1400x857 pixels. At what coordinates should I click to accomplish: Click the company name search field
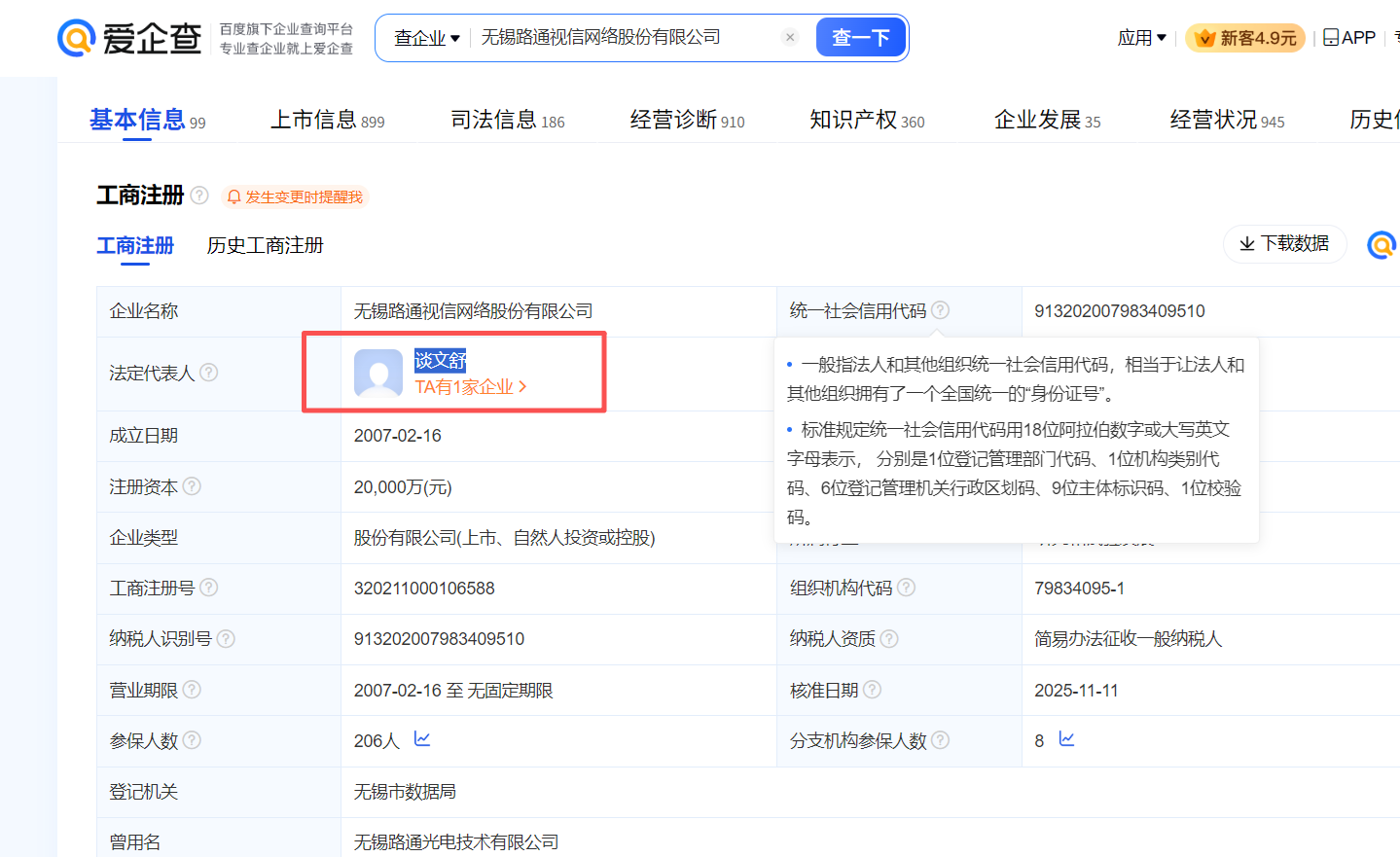(x=628, y=37)
